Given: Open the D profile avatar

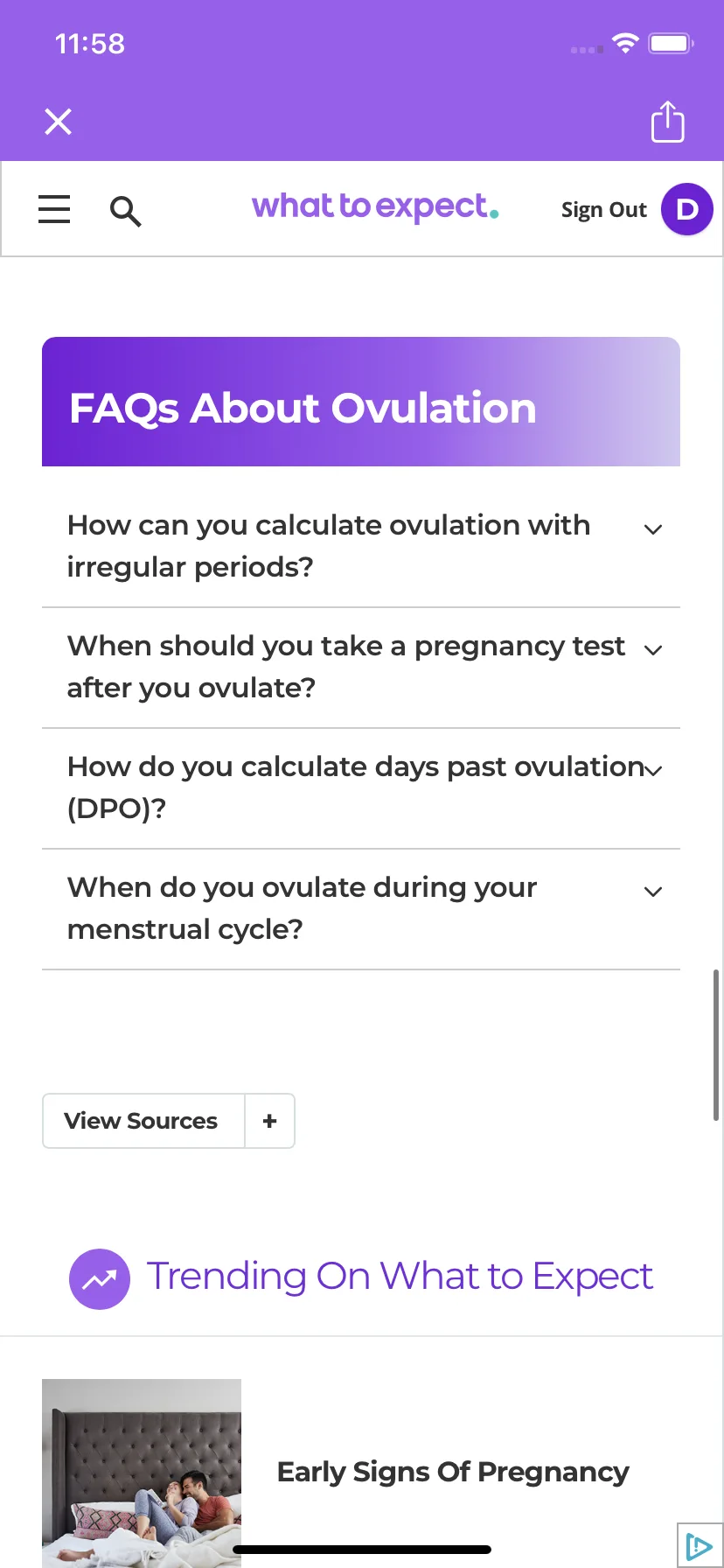Looking at the screenshot, I should coord(687,209).
